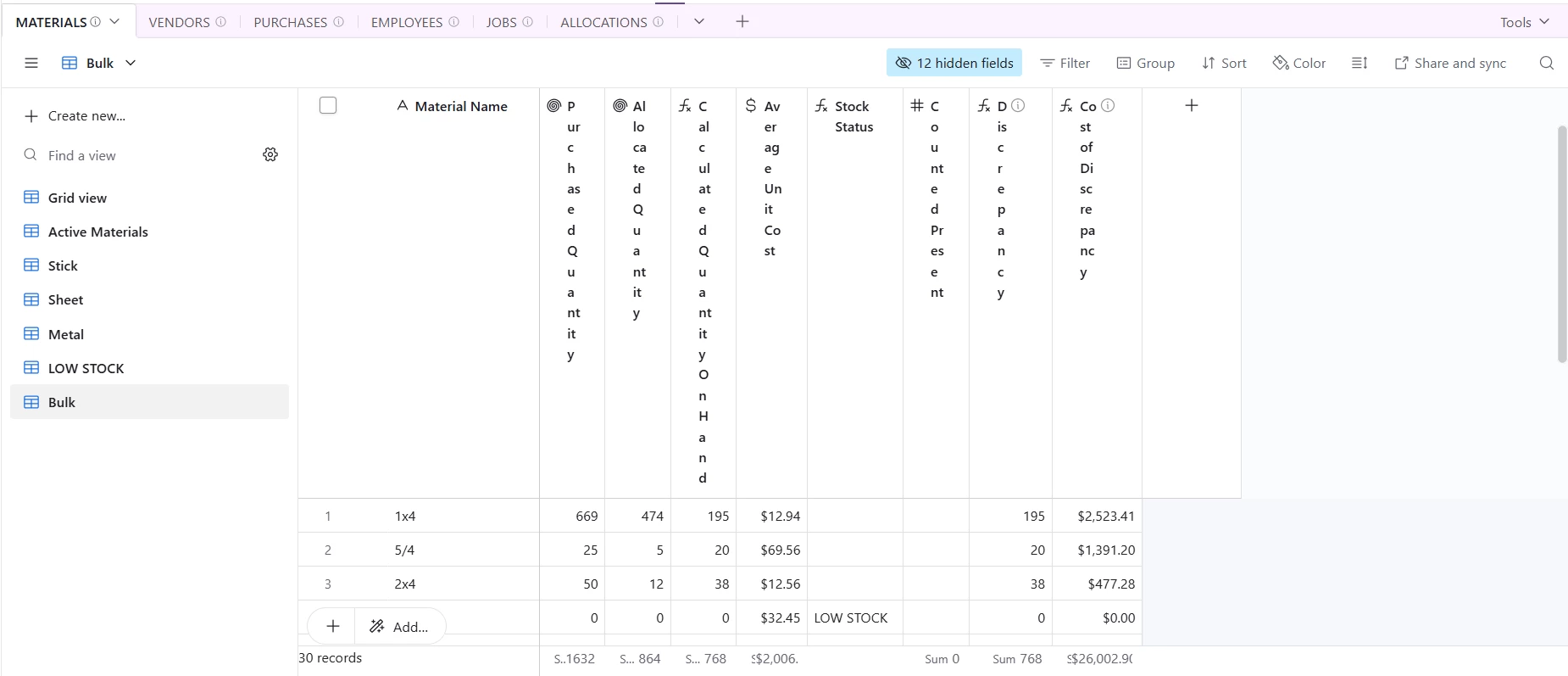
Task: Add a new record with plus button
Action: click(333, 626)
